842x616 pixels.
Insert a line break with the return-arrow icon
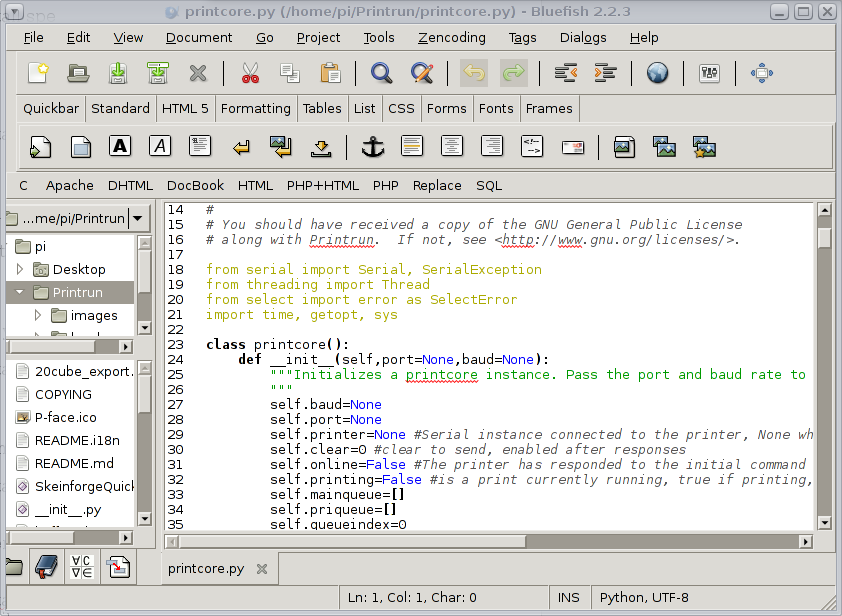(241, 147)
